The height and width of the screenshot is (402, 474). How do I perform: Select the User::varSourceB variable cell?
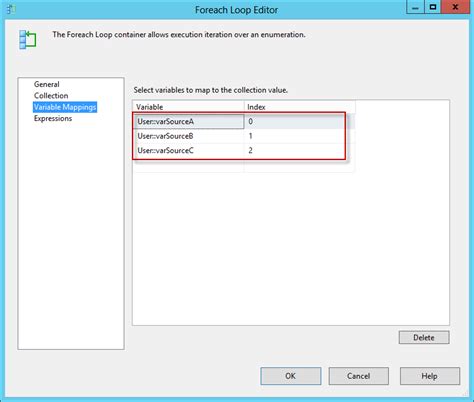click(189, 136)
